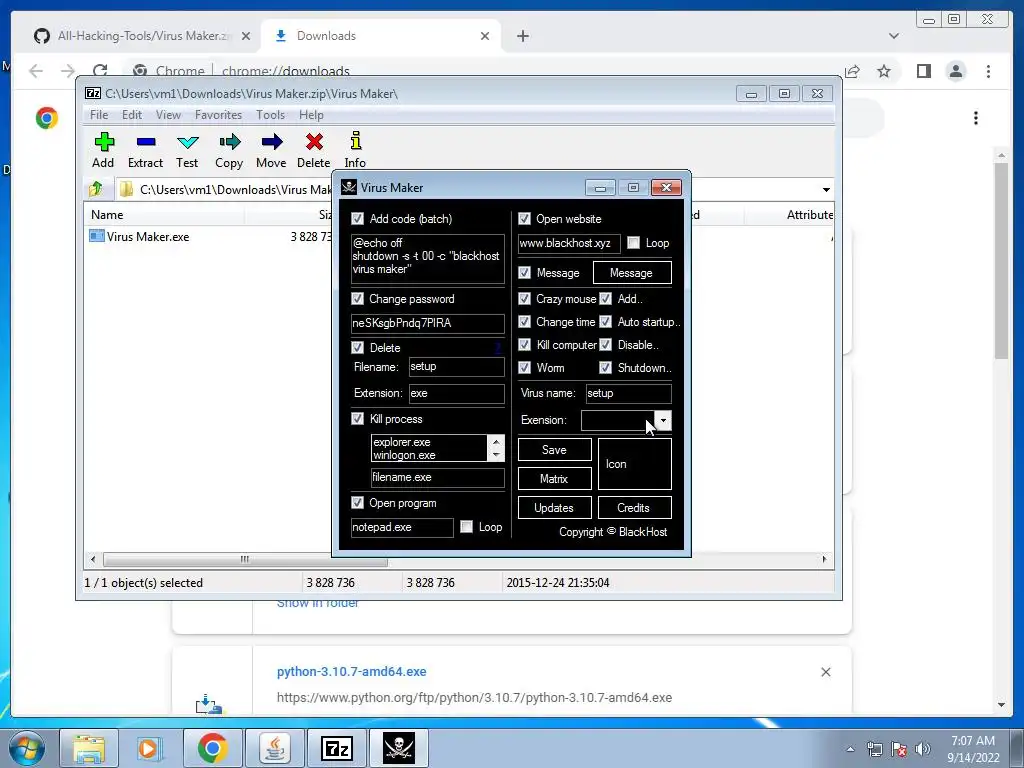The width and height of the screenshot is (1024, 768).
Task: Open the View menu in 7-Zip
Action: [x=168, y=115]
